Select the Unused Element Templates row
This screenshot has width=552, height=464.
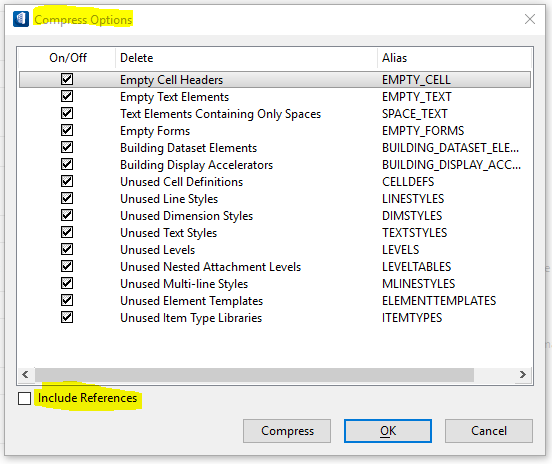click(275, 301)
